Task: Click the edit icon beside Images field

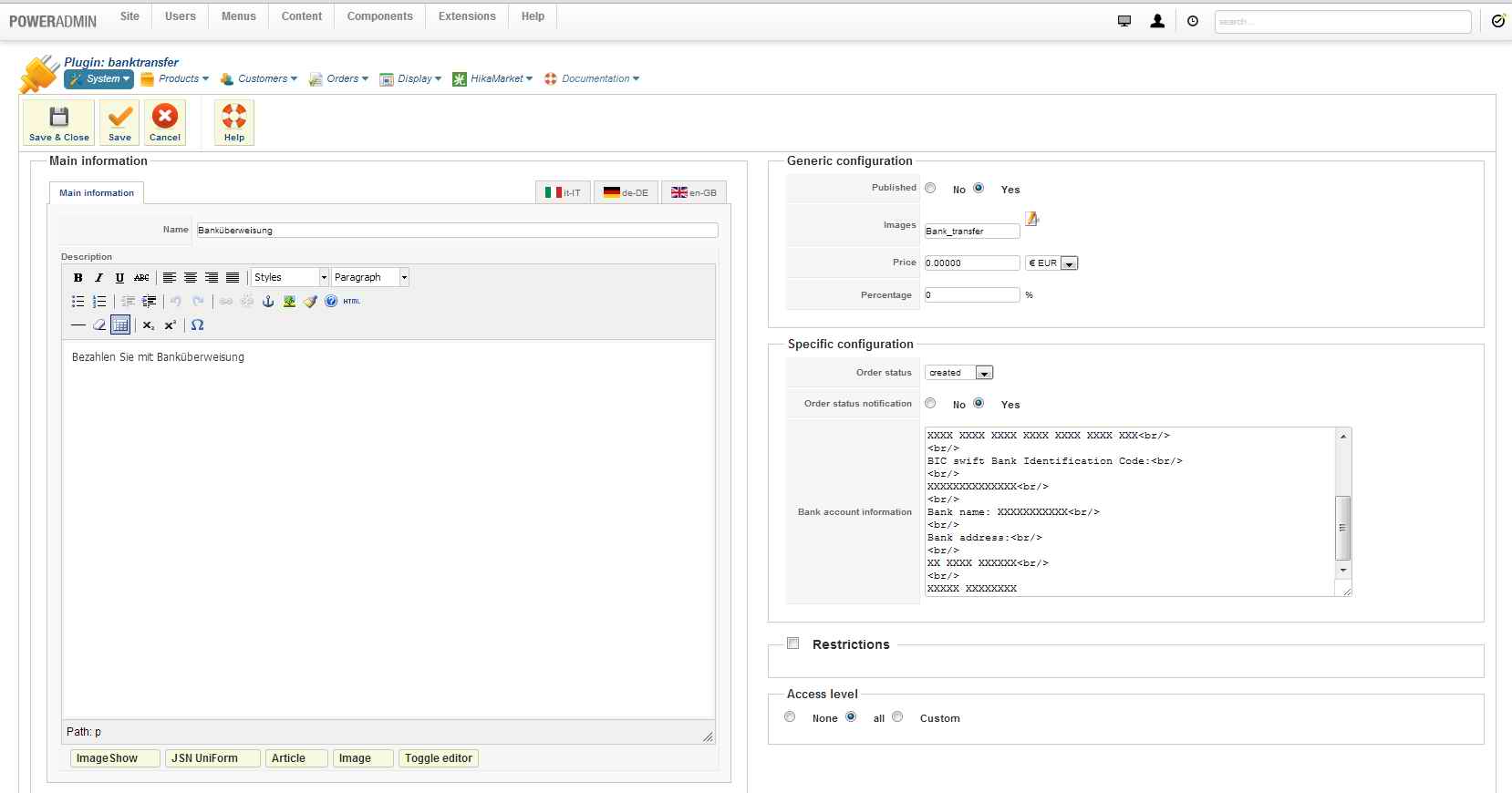Action: (x=1031, y=219)
